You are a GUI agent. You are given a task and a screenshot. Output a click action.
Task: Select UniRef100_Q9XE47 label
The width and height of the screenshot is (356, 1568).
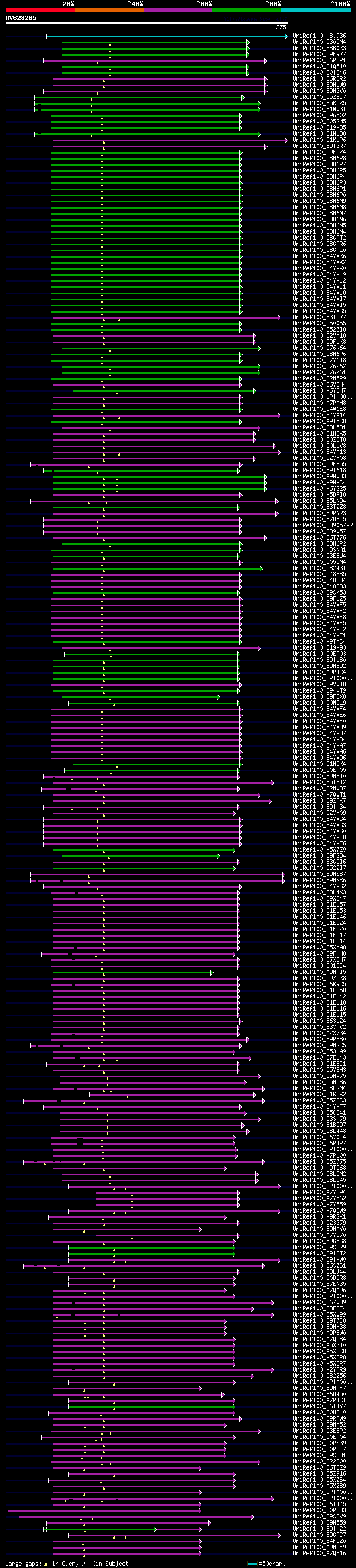pos(319,899)
